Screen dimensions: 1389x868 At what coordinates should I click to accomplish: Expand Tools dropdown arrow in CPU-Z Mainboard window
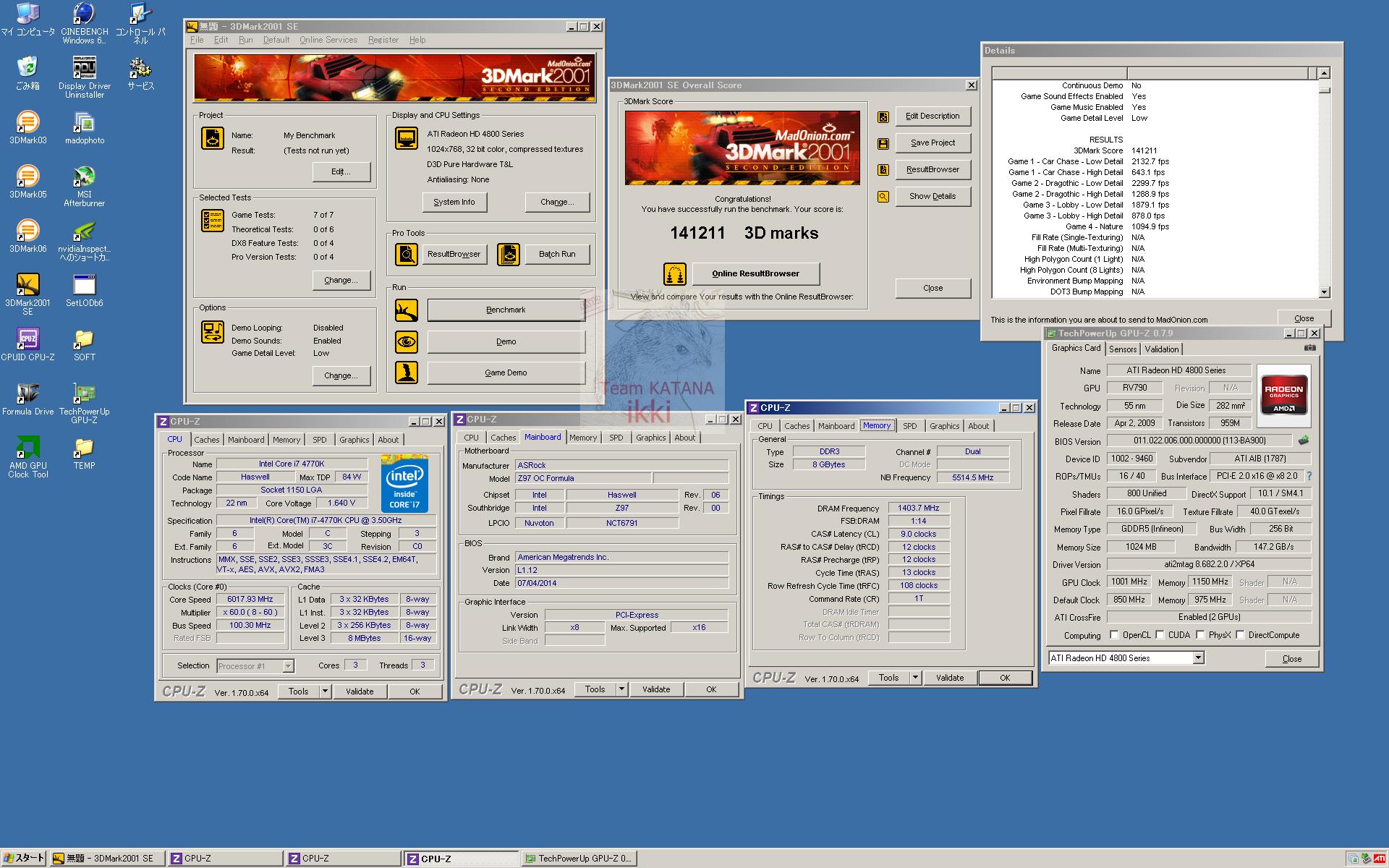pos(621,689)
